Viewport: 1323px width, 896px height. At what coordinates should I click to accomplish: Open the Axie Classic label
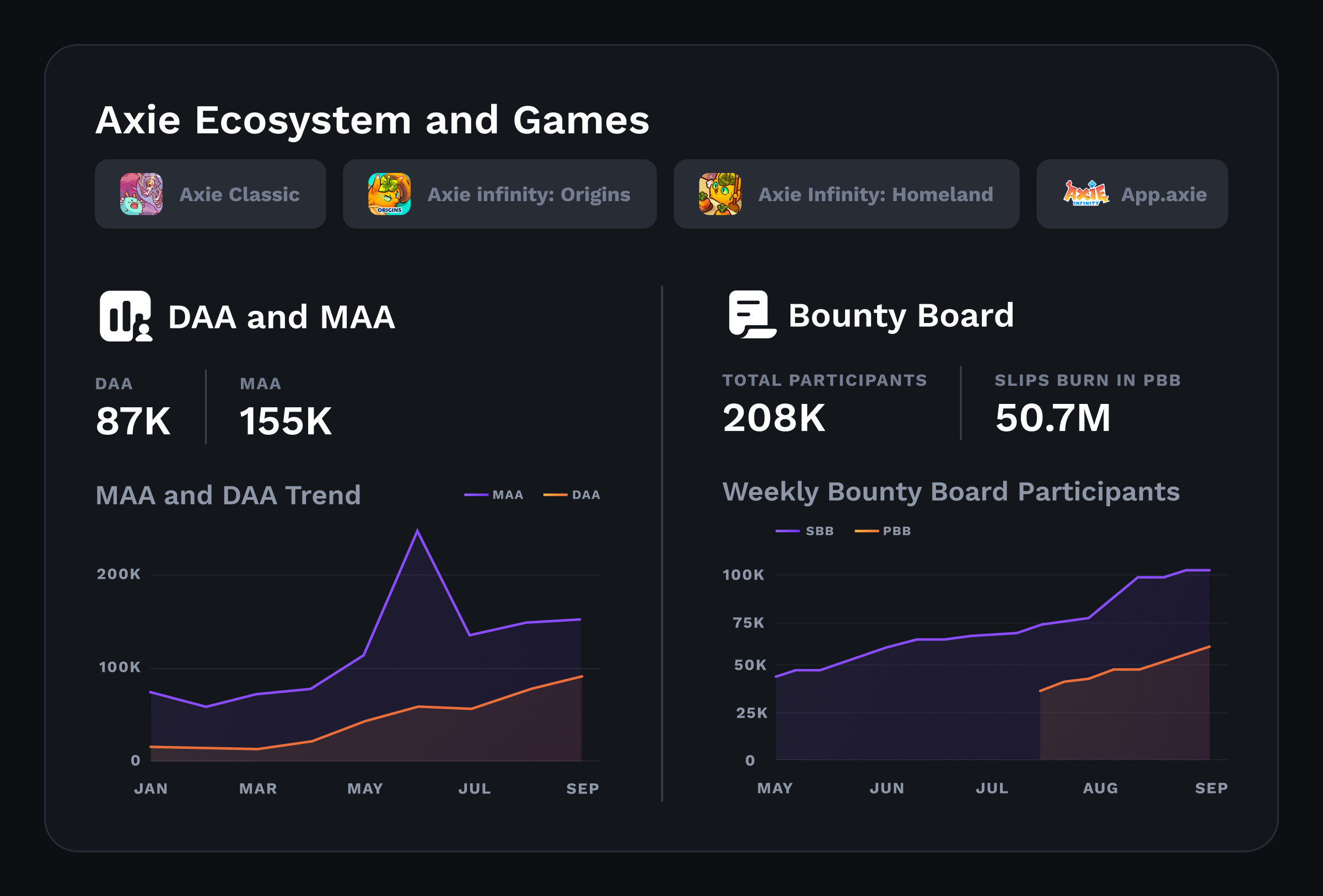coord(240,195)
